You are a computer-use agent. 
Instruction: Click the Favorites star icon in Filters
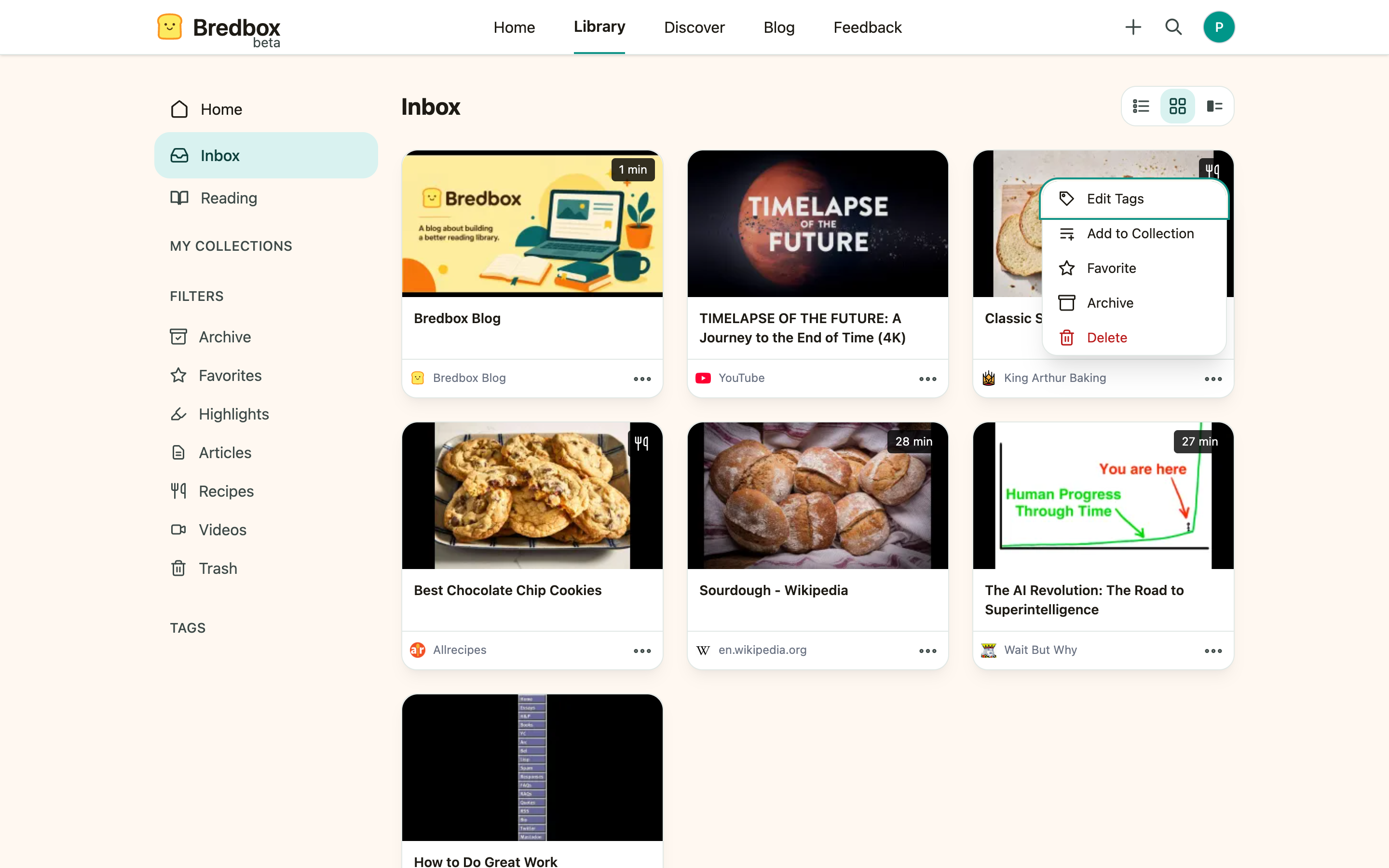pos(178,376)
